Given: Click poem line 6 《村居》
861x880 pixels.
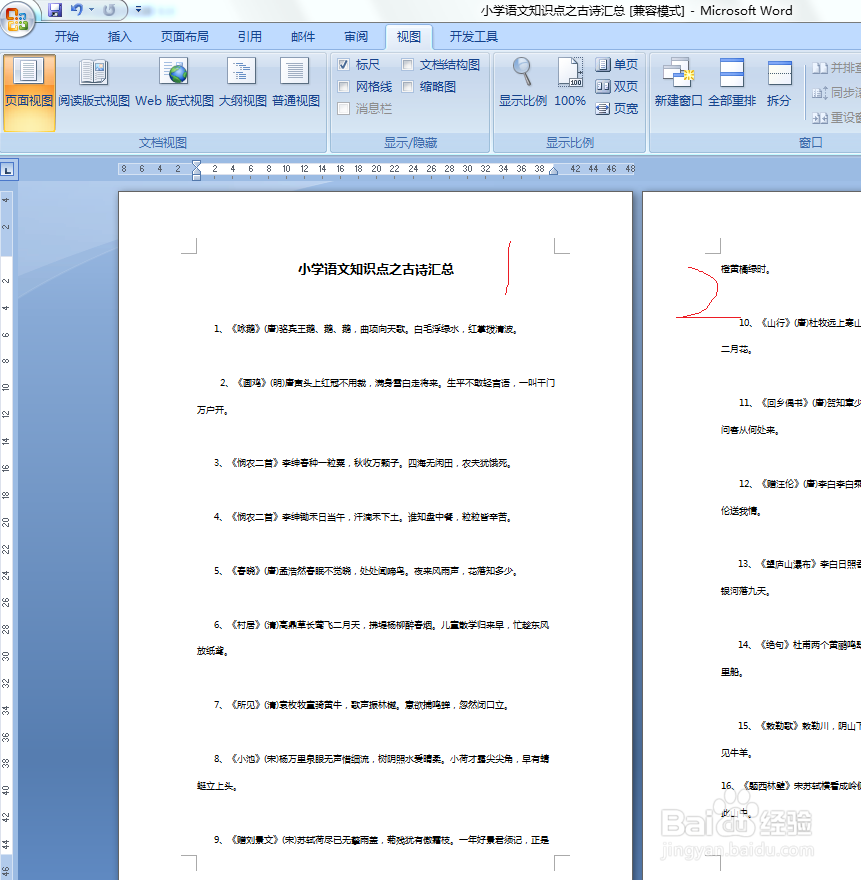Looking at the screenshot, I should (382, 625).
